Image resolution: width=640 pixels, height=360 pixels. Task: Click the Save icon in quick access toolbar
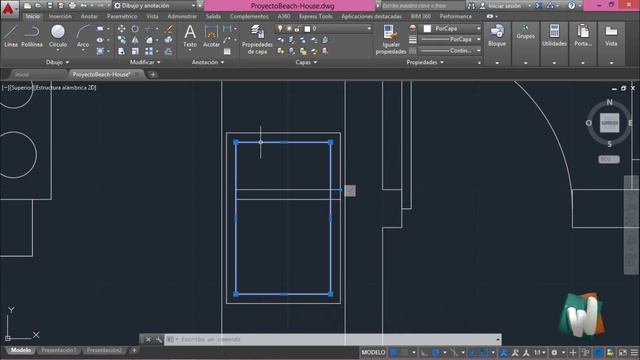point(50,6)
